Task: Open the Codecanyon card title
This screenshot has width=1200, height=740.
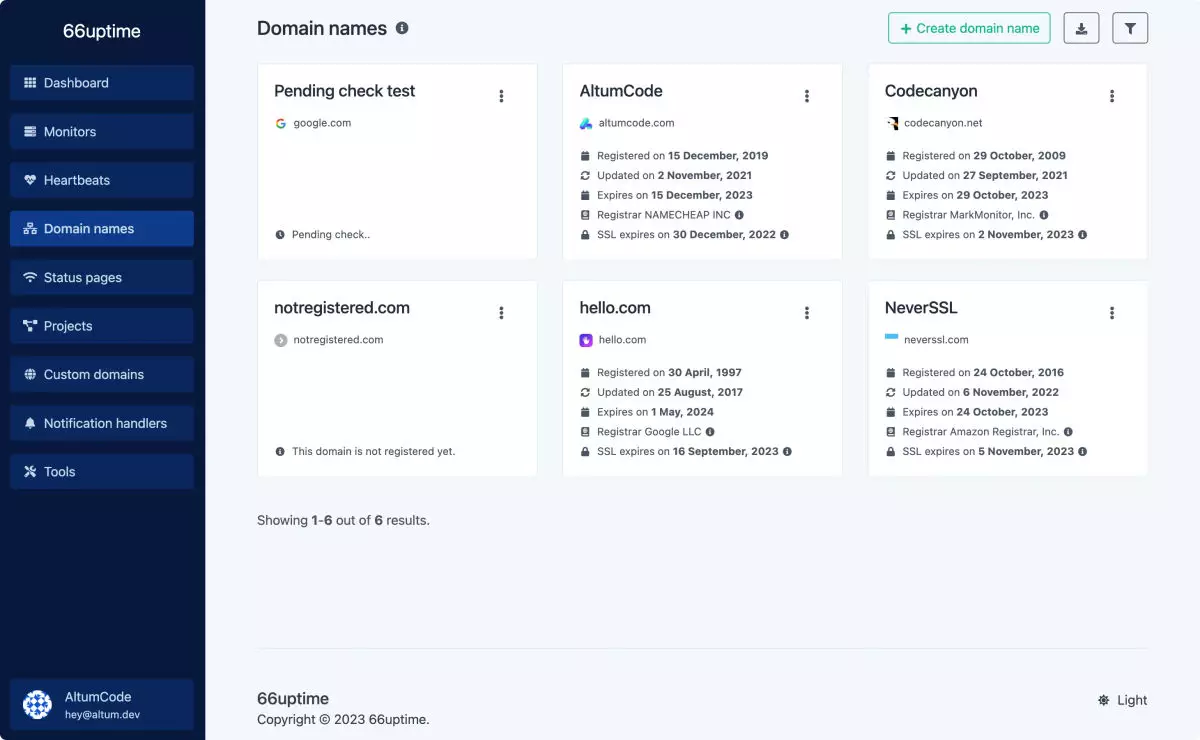Action: (x=931, y=91)
